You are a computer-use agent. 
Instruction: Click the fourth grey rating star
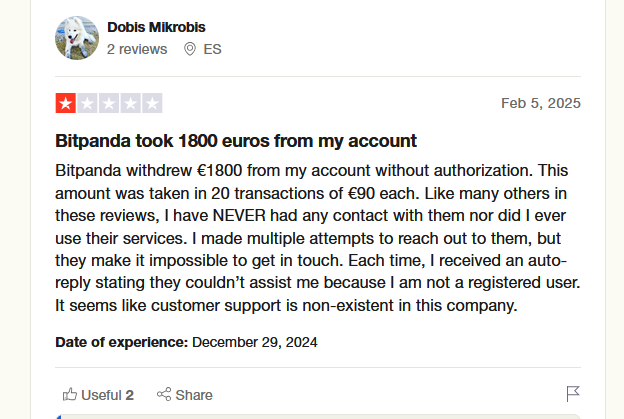pos(130,103)
